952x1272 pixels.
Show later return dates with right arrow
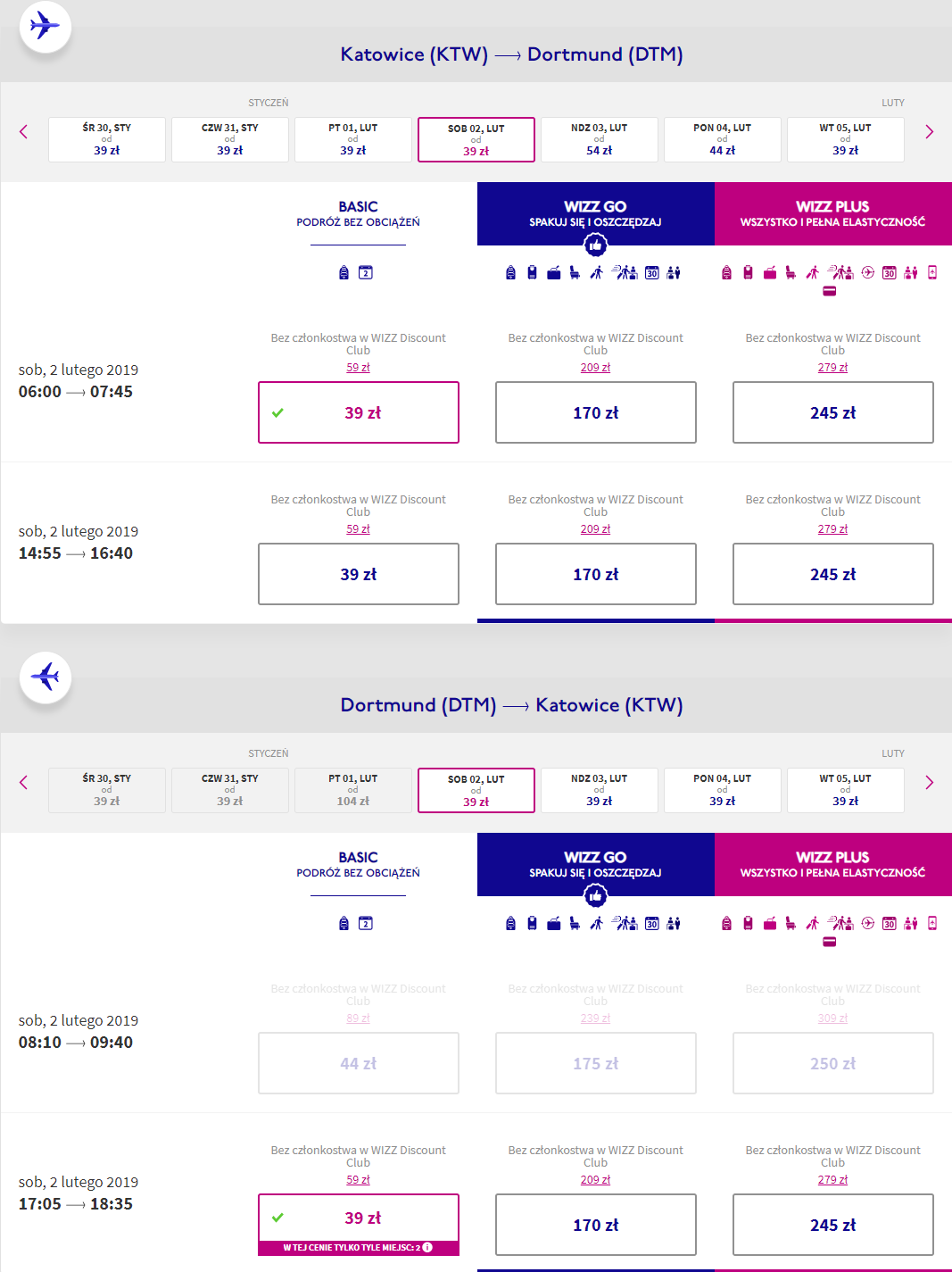929,783
